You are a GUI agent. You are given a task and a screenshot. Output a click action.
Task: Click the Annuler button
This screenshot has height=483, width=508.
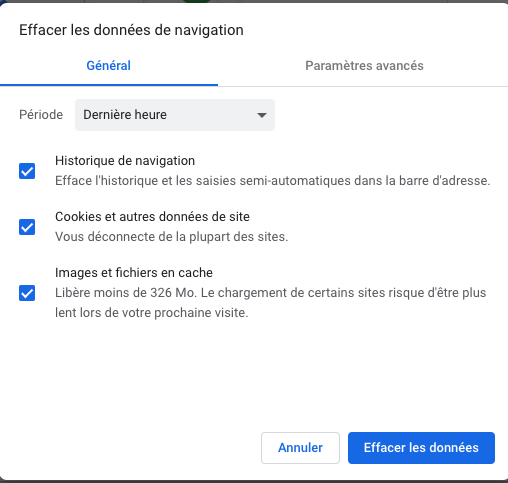pyautogui.click(x=300, y=448)
